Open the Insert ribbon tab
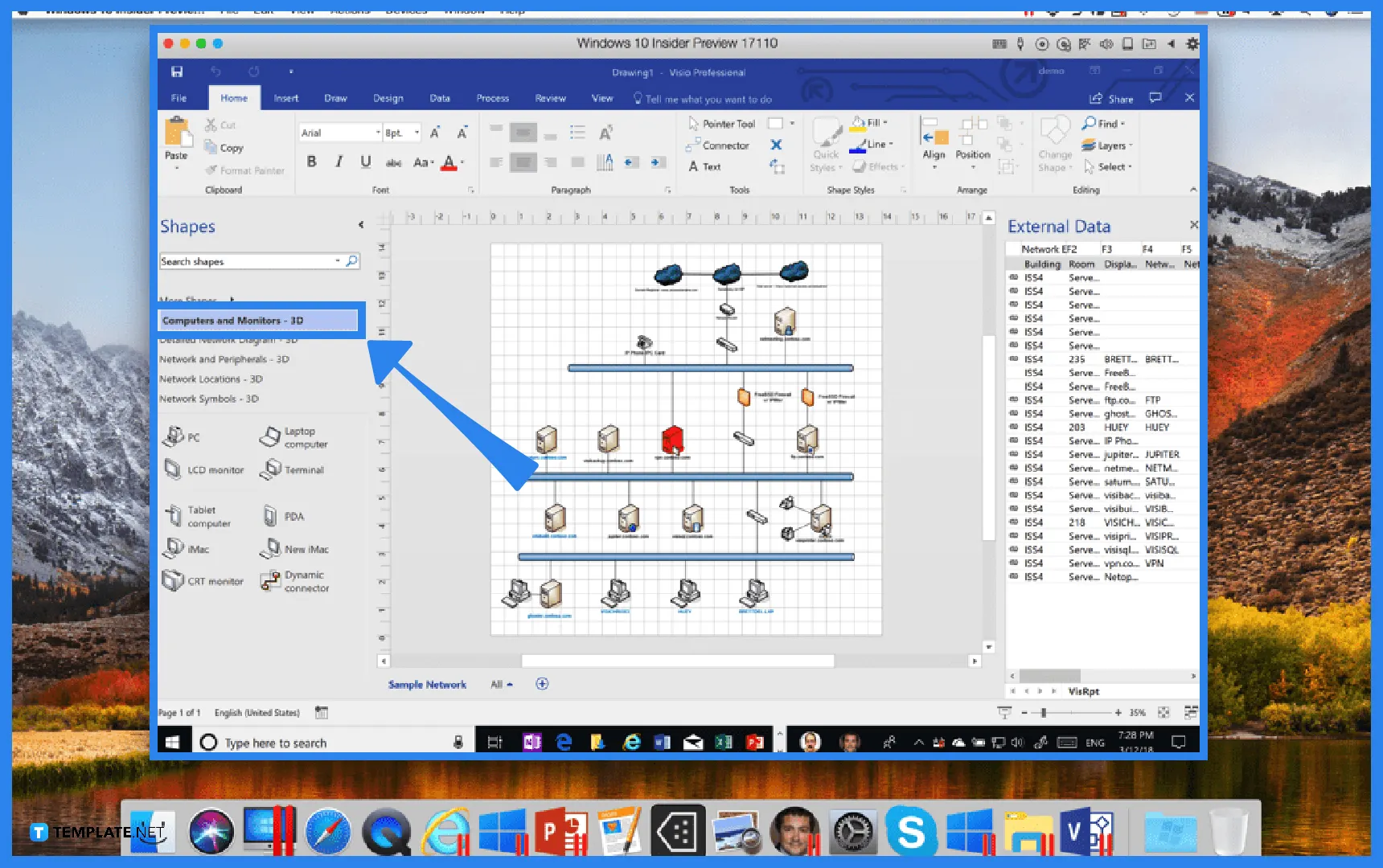 point(286,98)
